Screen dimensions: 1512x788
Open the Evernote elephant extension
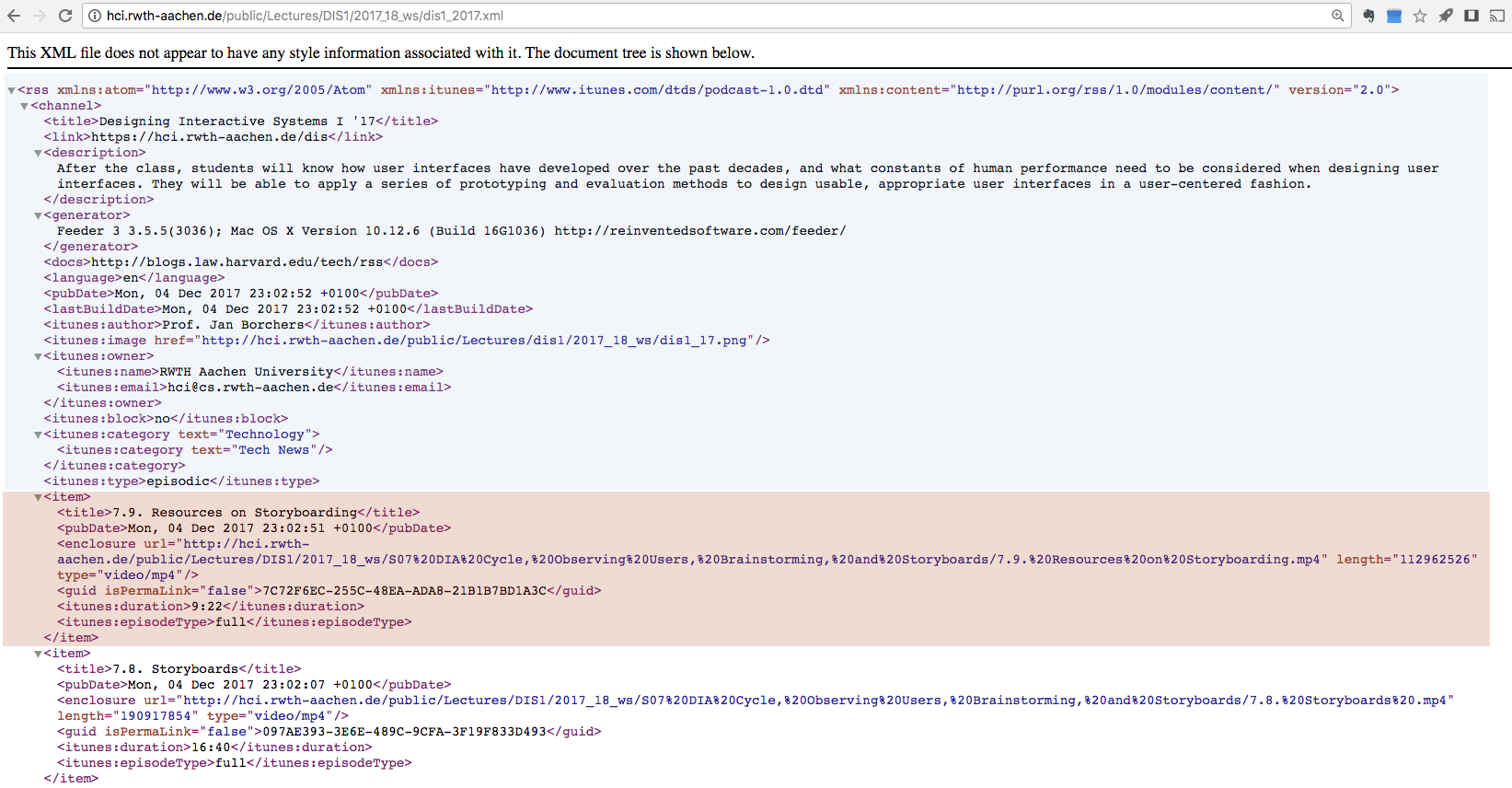(x=1368, y=16)
